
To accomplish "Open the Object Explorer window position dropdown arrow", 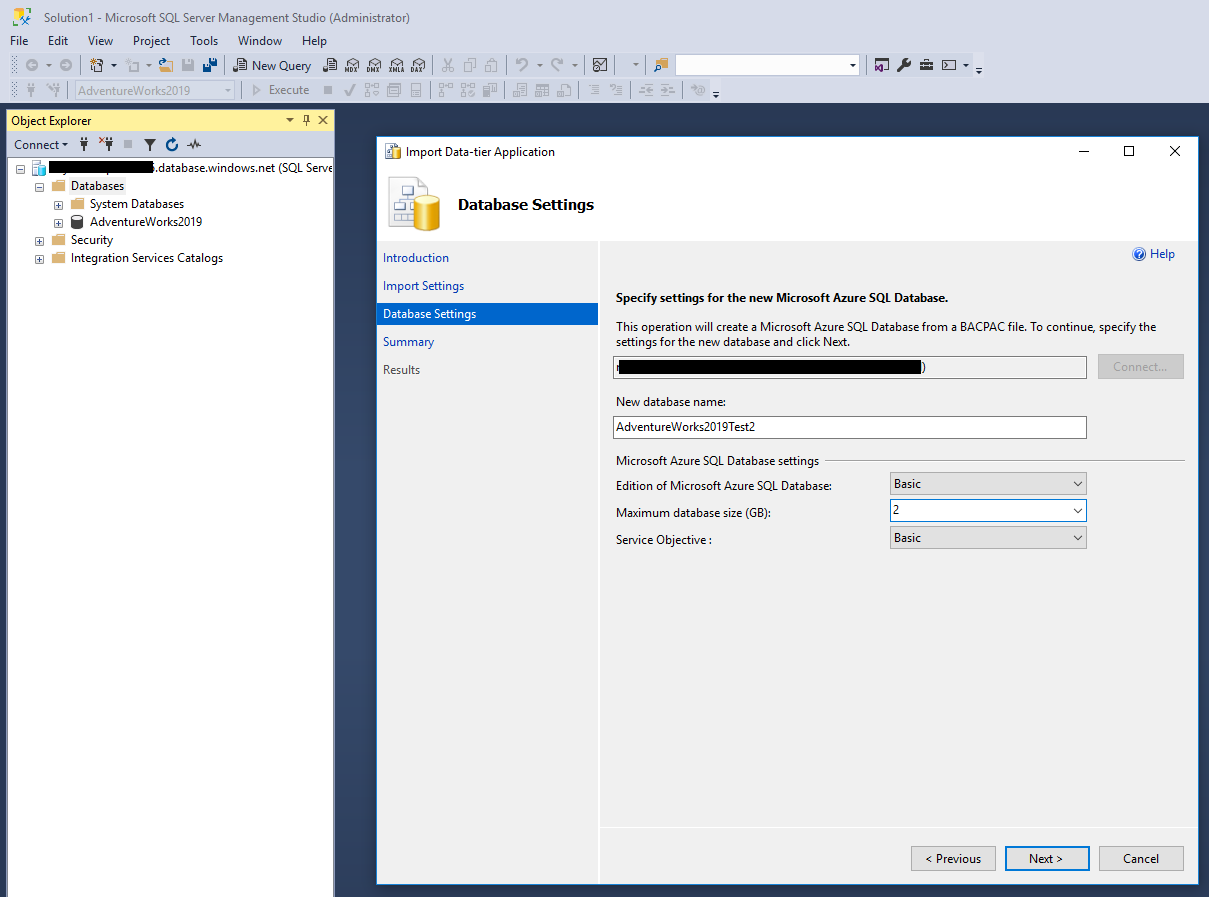I will tap(290, 120).
